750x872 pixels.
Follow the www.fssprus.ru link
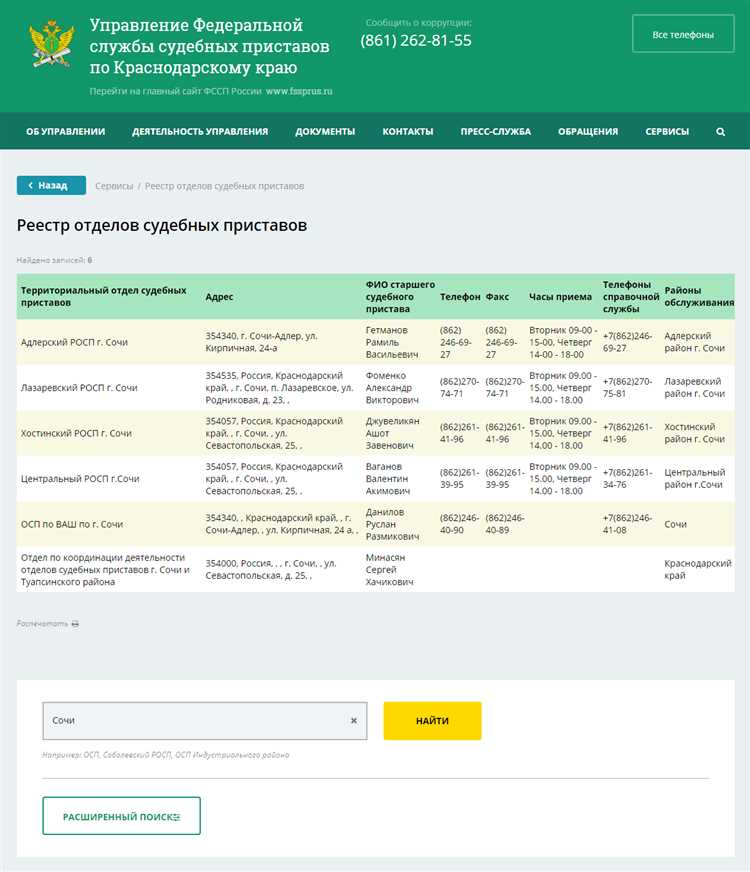point(299,91)
